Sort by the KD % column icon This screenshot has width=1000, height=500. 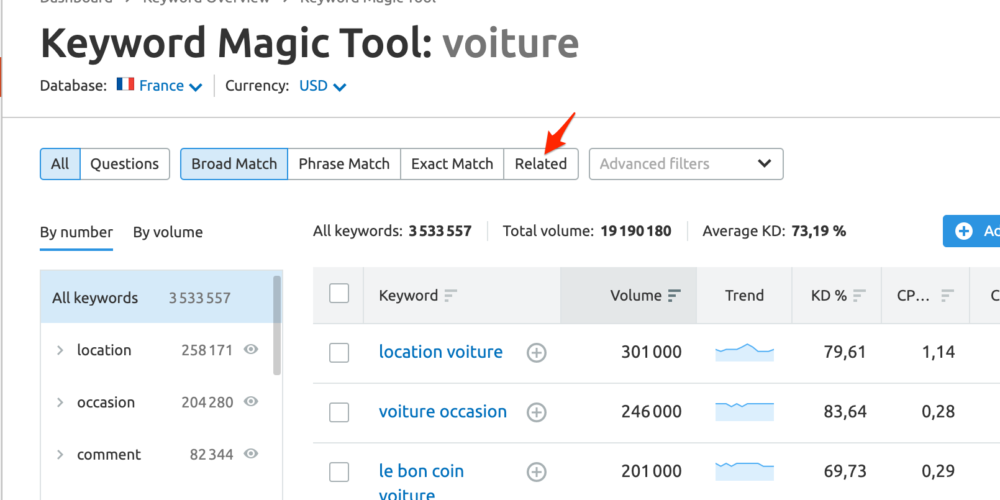(x=860, y=296)
